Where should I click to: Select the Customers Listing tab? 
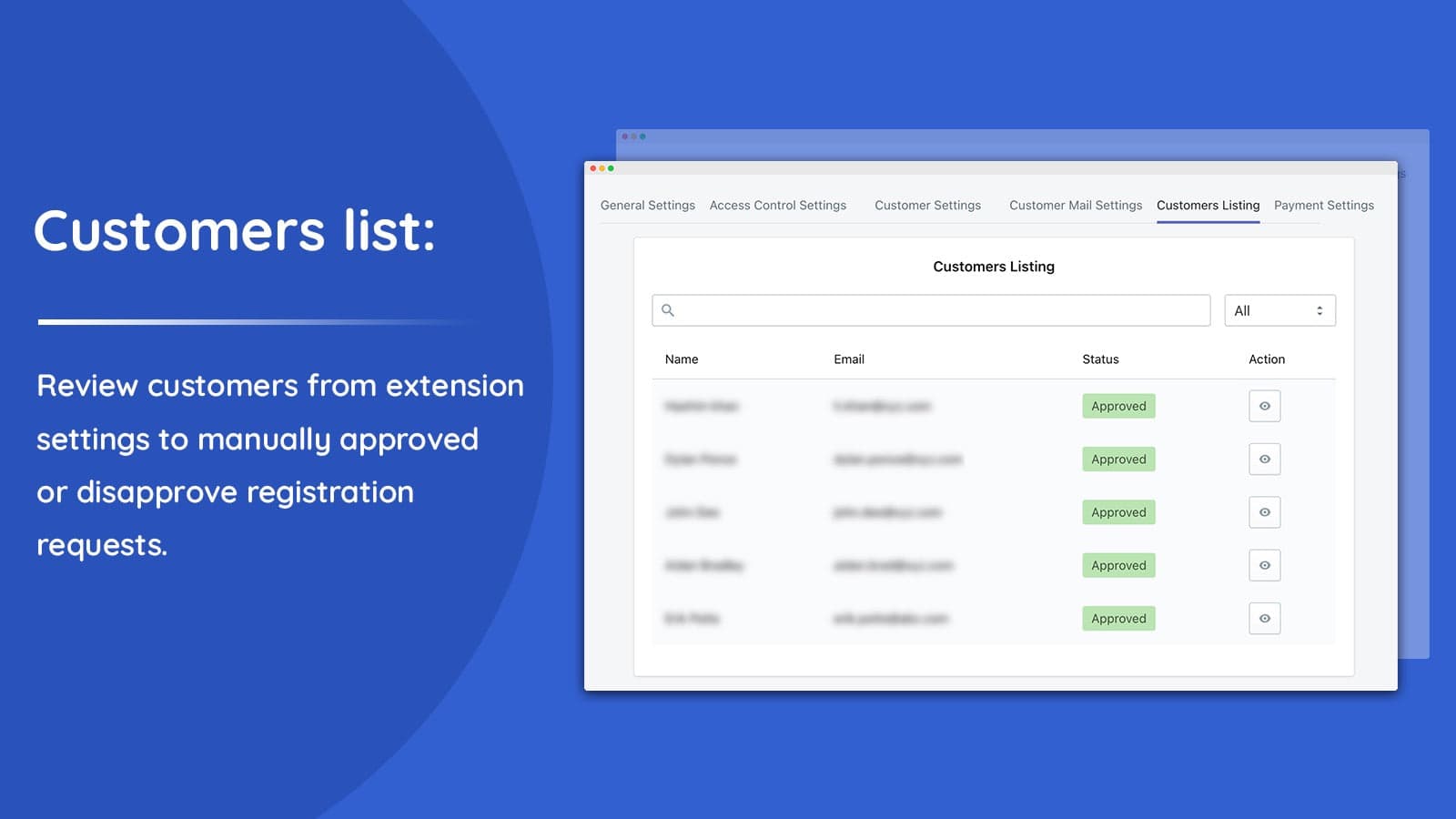[1208, 206]
